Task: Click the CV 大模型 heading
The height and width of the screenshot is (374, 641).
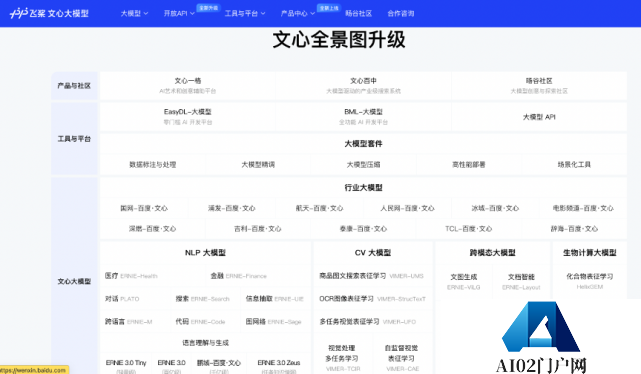Action: 373,253
